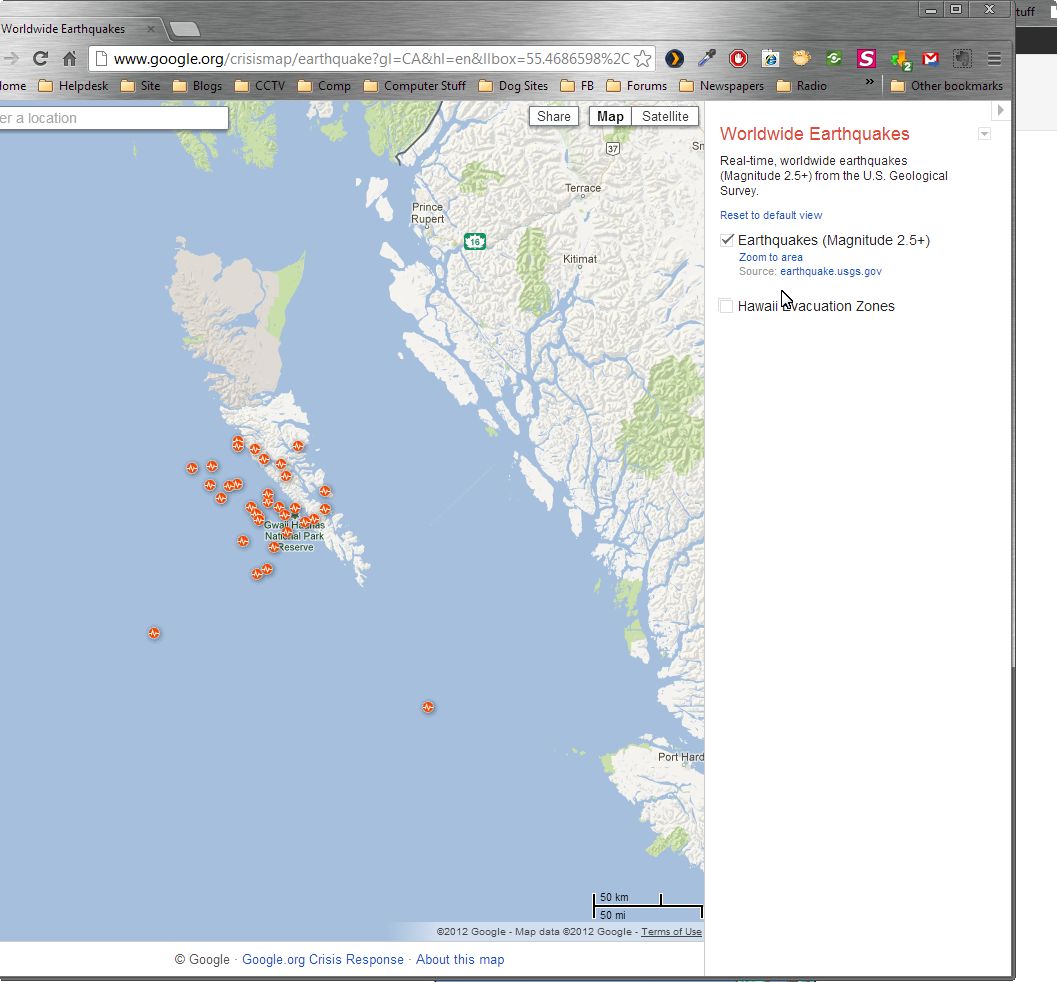The height and width of the screenshot is (982, 1057).
Task: Click the Gmail checker extension icon
Action: (x=930, y=59)
